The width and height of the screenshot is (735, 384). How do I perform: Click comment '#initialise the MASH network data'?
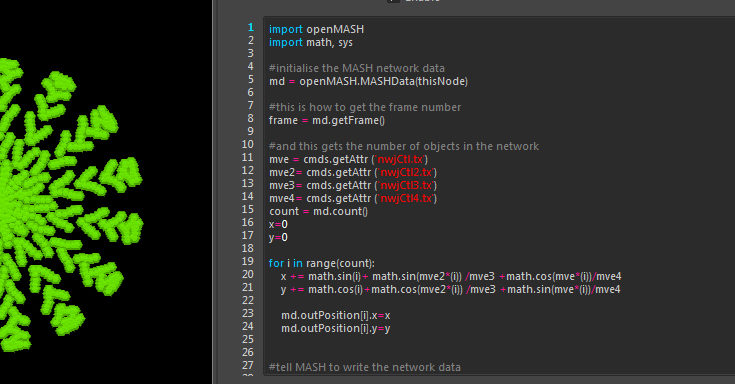(357, 68)
